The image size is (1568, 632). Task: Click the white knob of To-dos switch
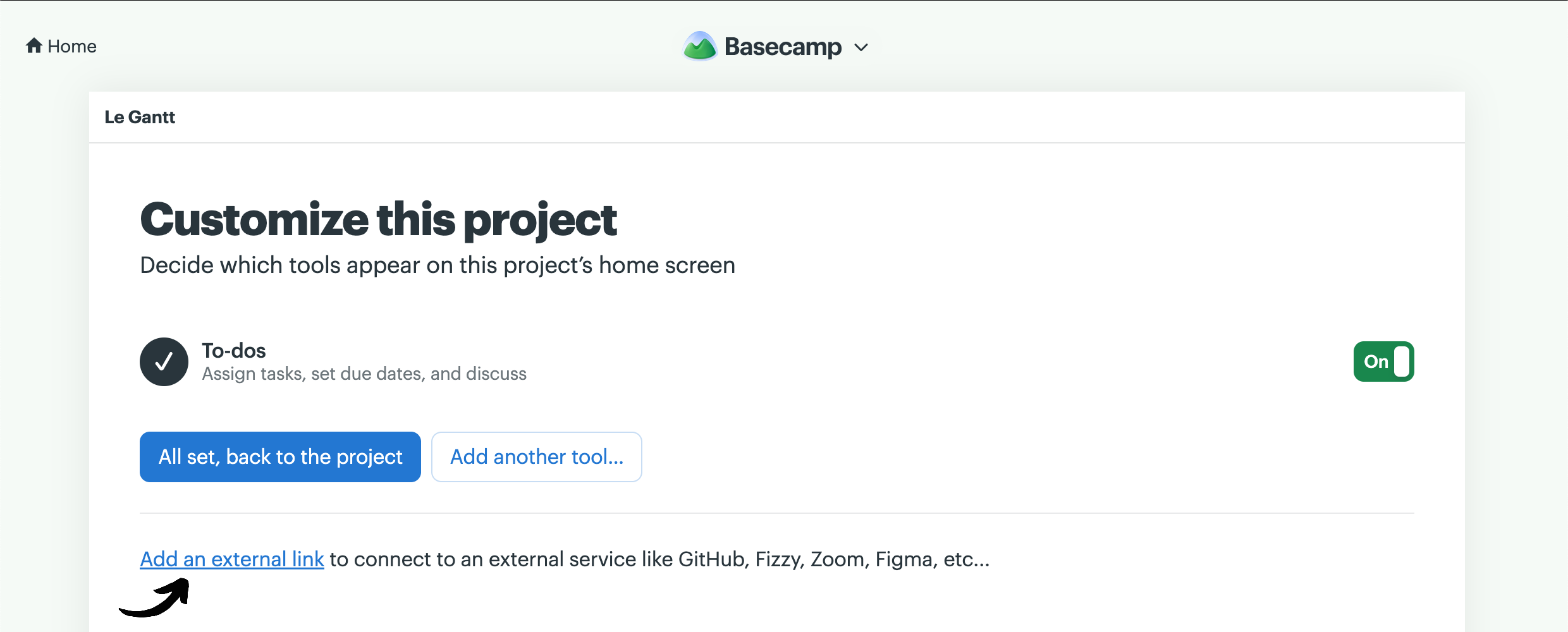[x=1402, y=362]
